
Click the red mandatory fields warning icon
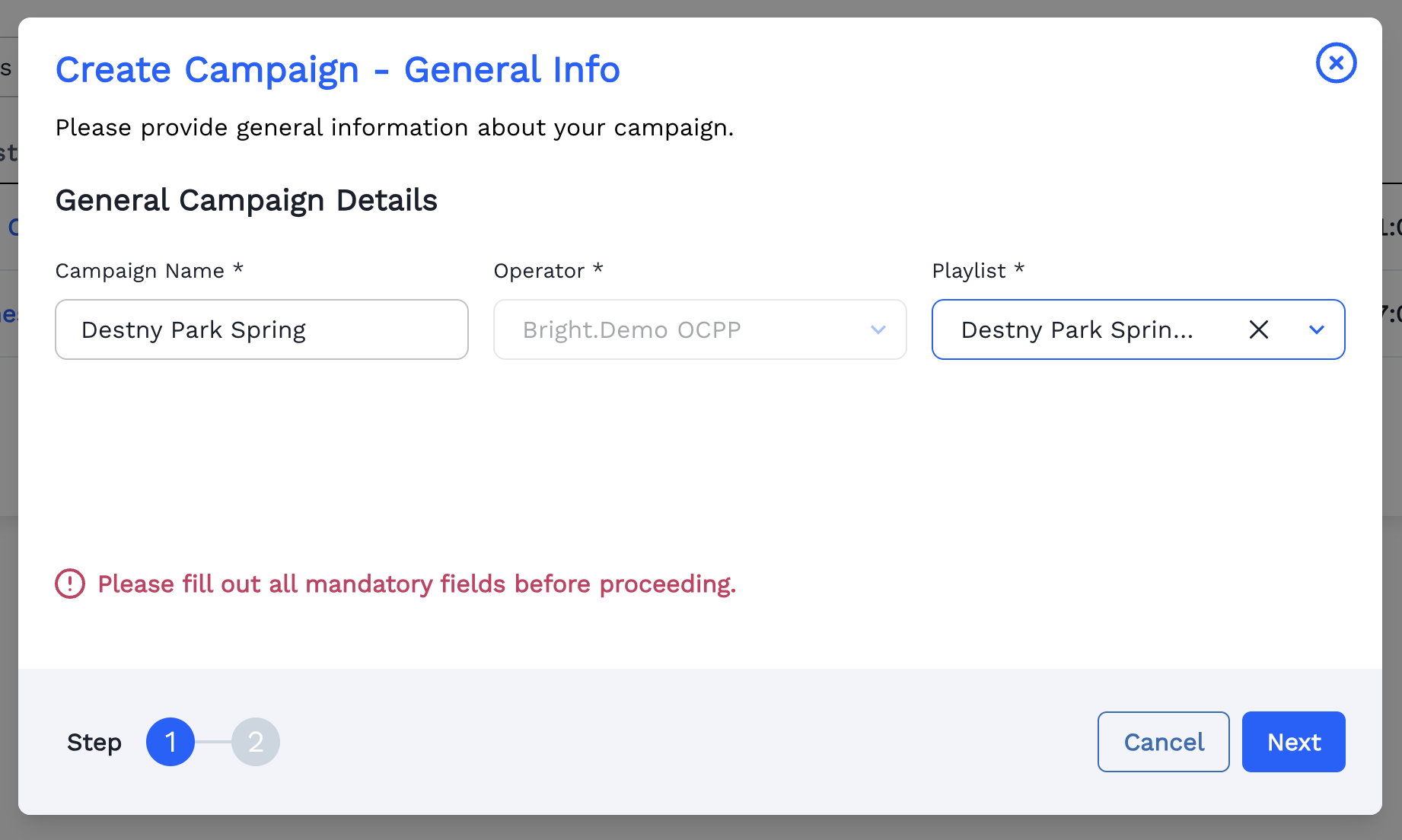(69, 584)
